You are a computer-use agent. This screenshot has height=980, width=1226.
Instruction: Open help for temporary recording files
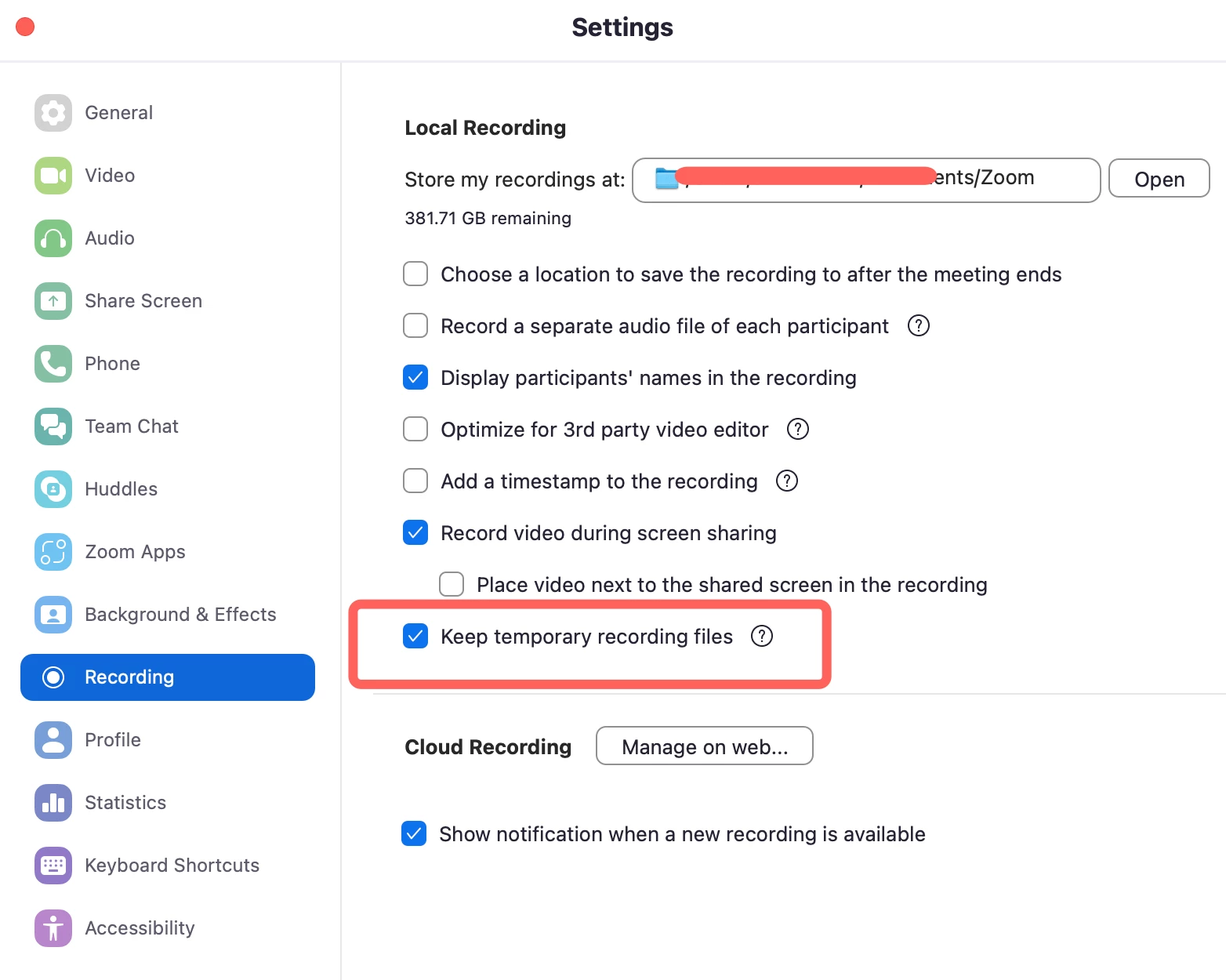(762, 636)
